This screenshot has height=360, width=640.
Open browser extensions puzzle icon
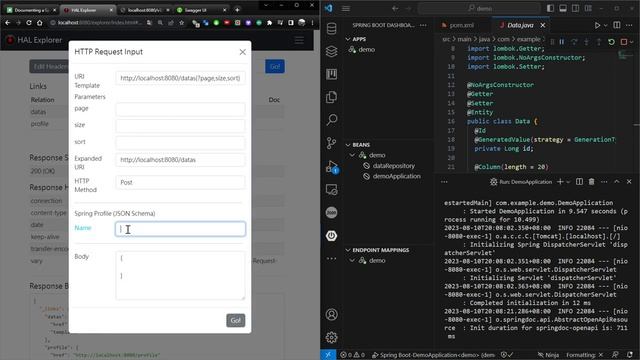coord(269,23)
